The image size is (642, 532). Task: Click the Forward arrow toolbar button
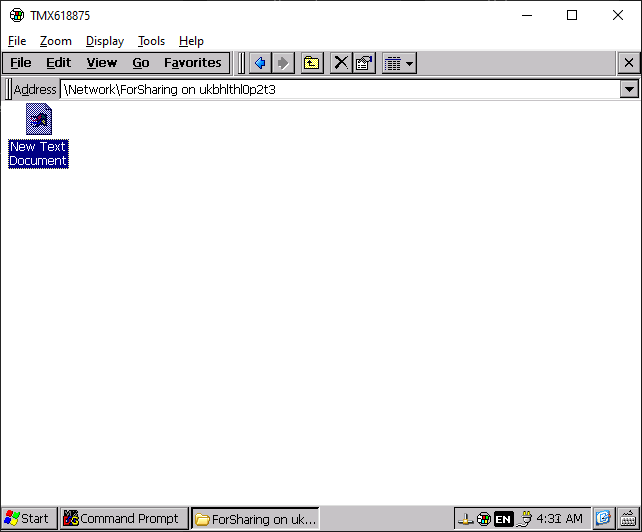click(x=283, y=63)
